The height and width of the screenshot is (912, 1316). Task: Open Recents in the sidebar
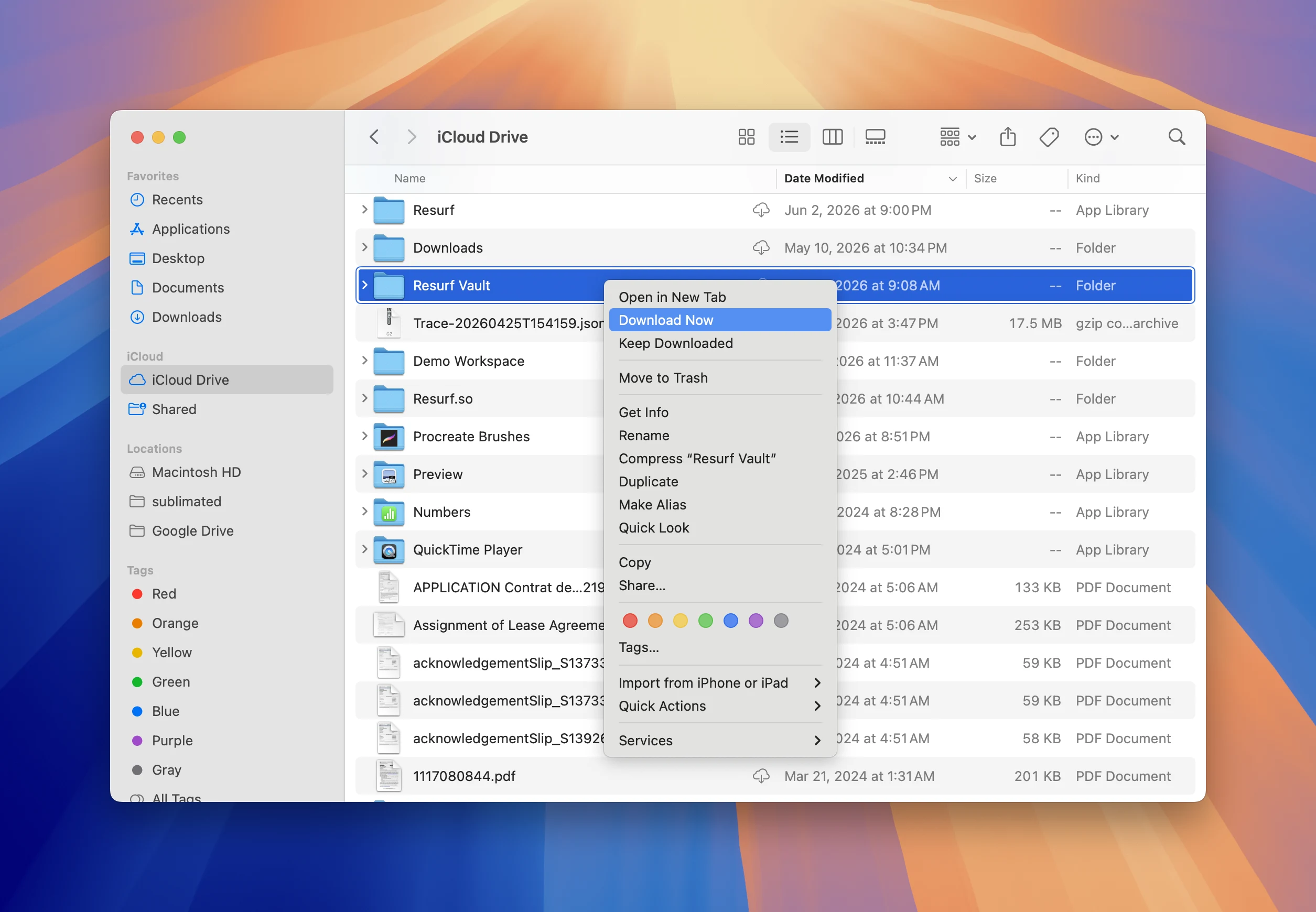227,199
